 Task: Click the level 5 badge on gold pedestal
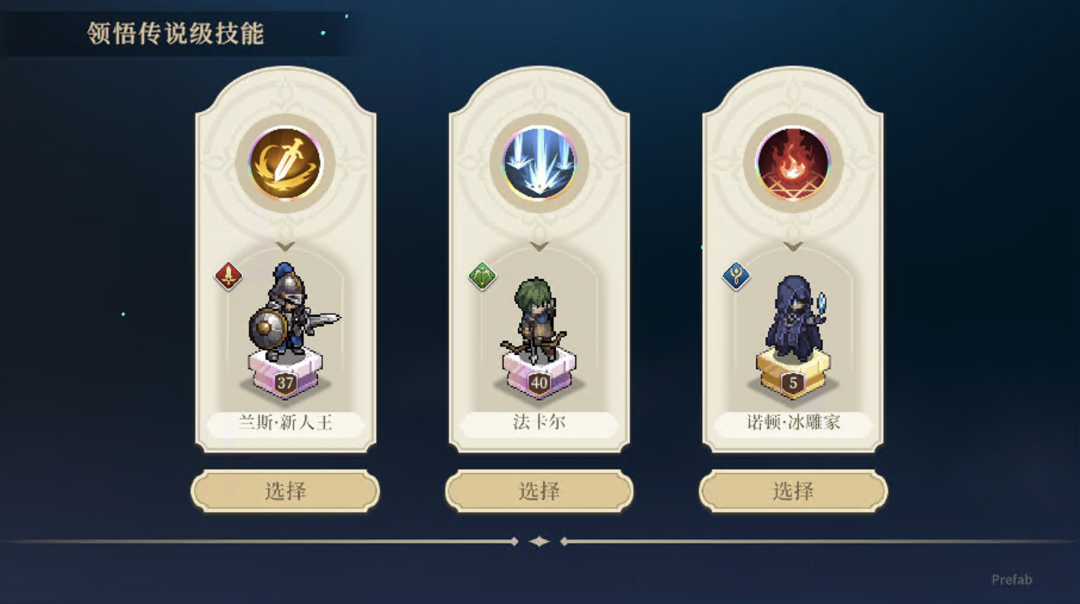coord(793,383)
